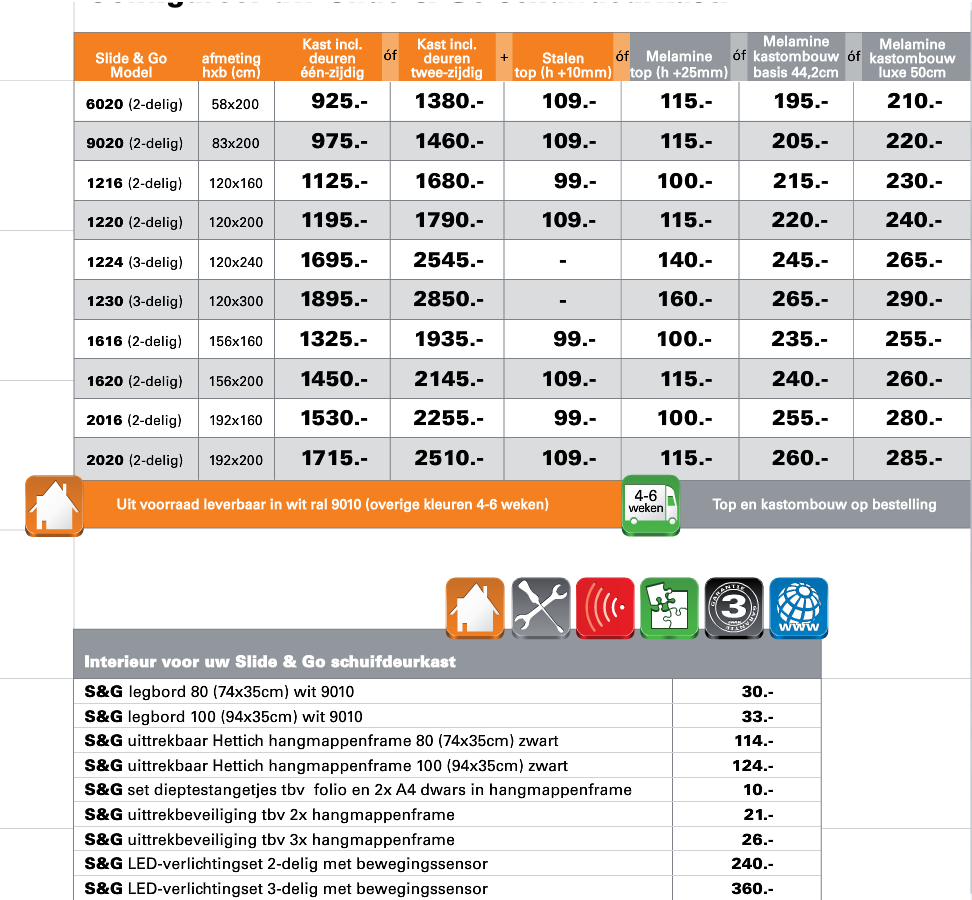Select price 124.- for Hettich hangmappenframe 100
The height and width of the screenshot is (900, 972).
click(x=753, y=766)
